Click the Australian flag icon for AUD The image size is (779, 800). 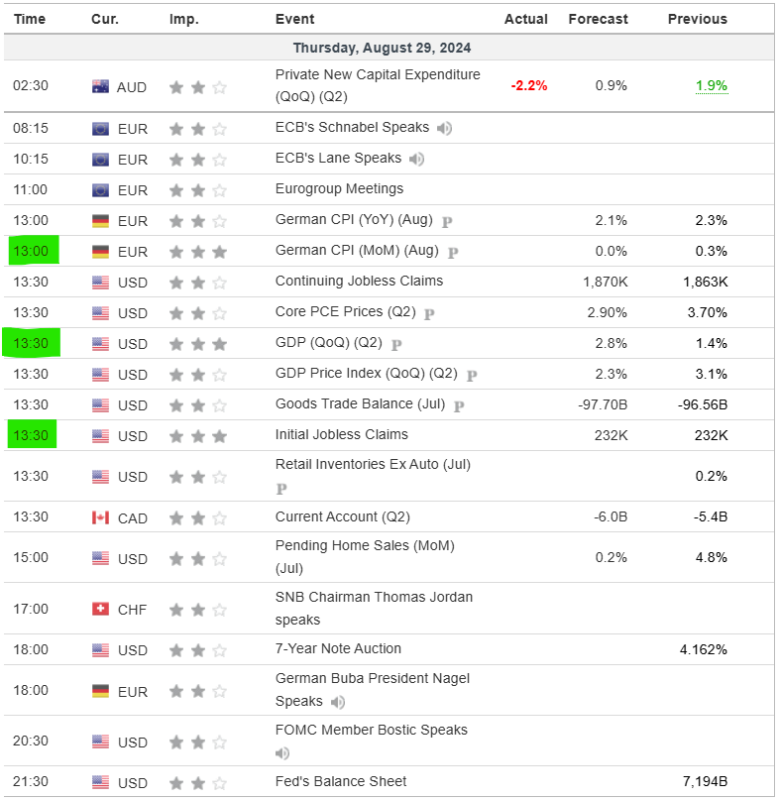(100, 87)
